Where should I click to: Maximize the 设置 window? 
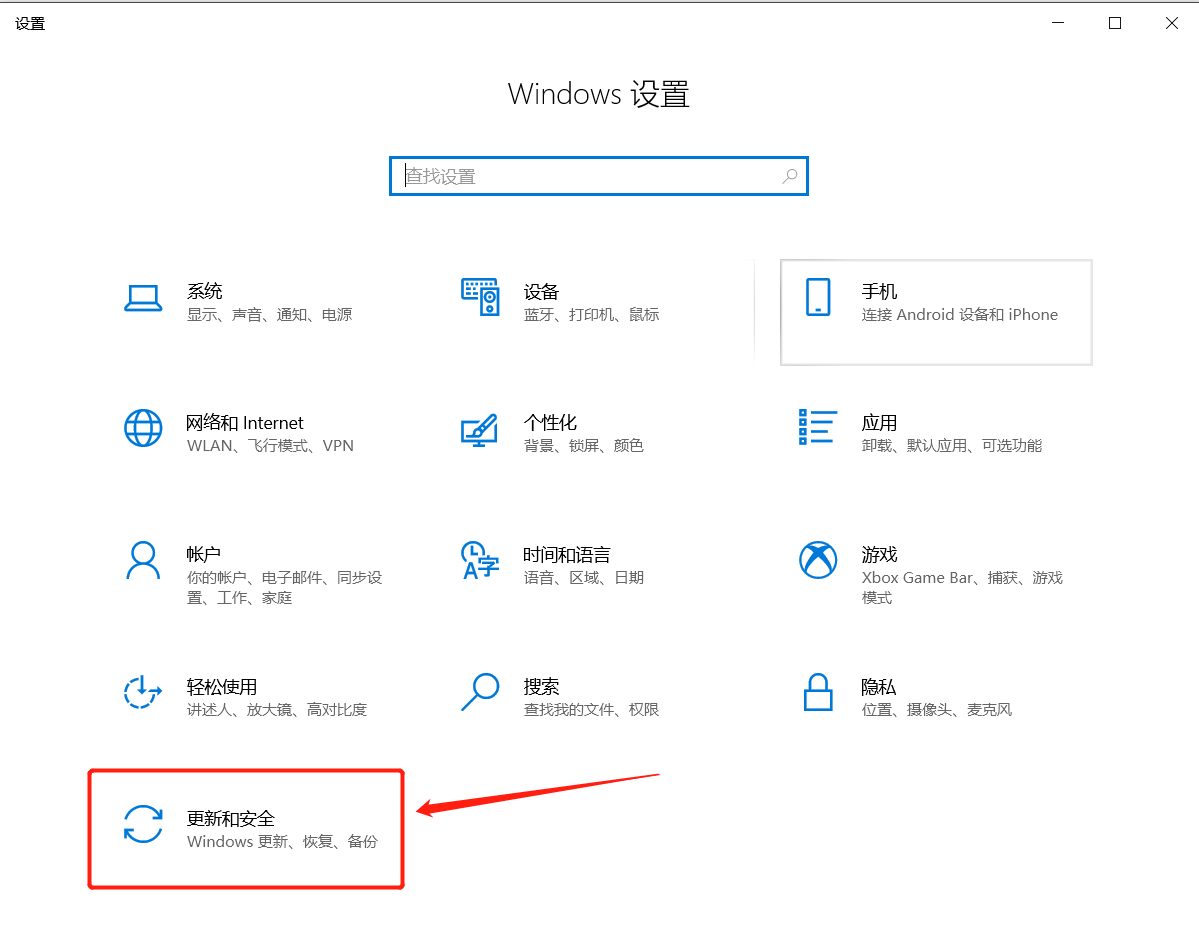click(1115, 23)
